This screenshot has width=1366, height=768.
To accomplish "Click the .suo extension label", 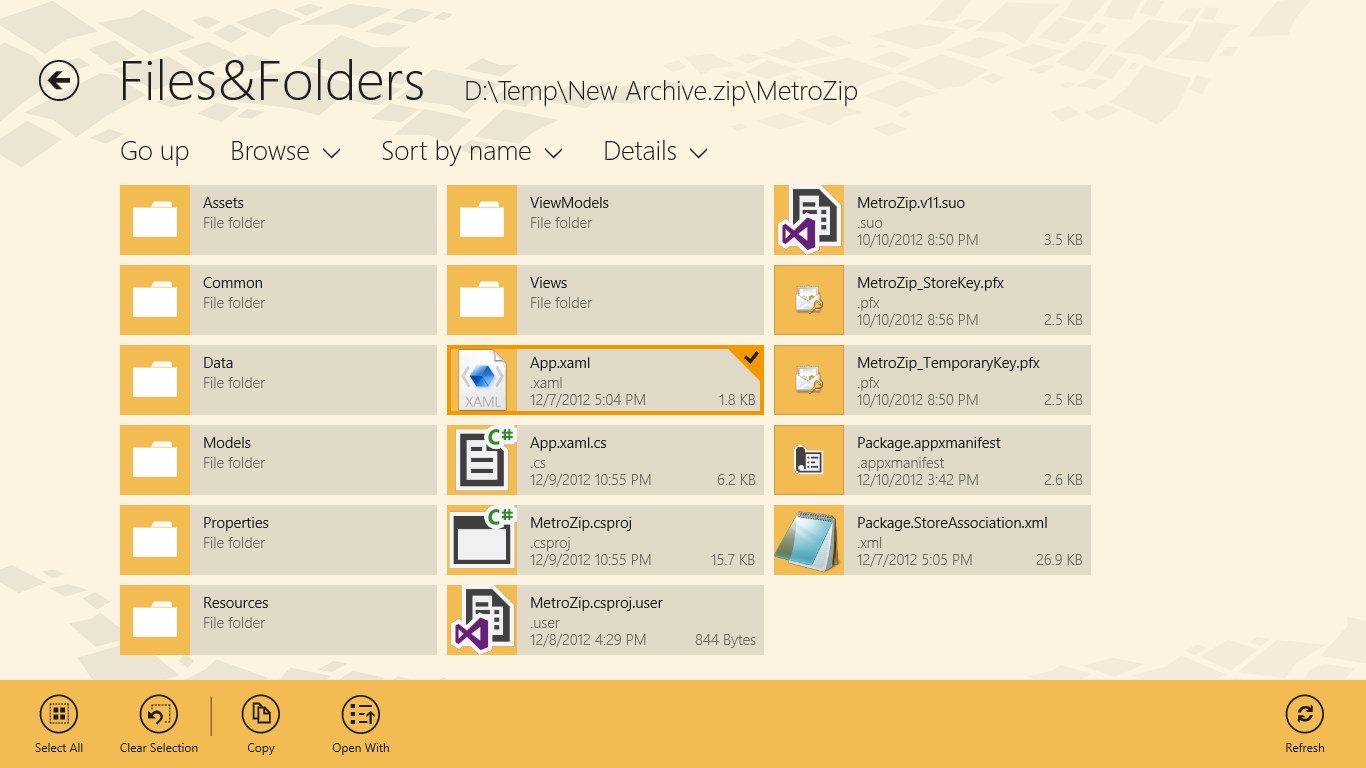I will coord(870,223).
